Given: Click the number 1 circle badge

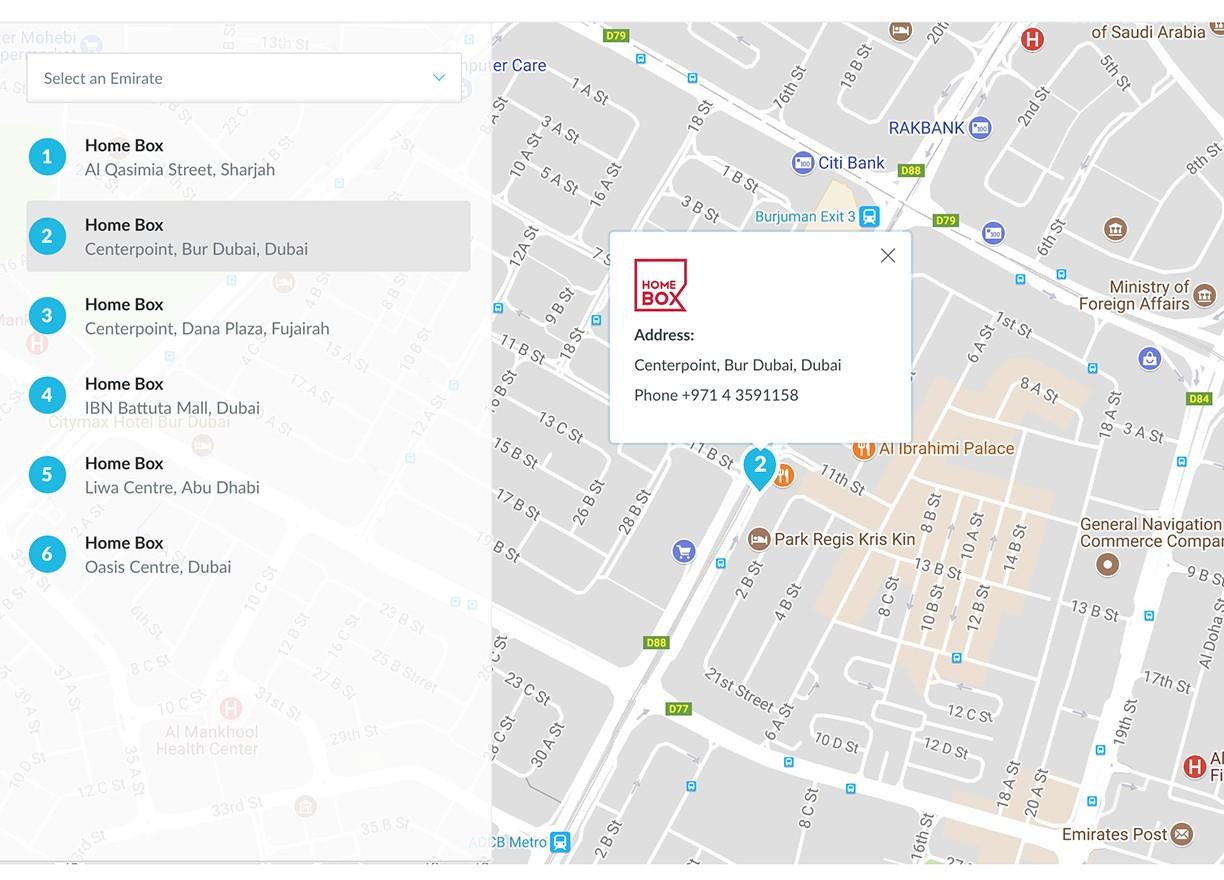Looking at the screenshot, I should [47, 157].
